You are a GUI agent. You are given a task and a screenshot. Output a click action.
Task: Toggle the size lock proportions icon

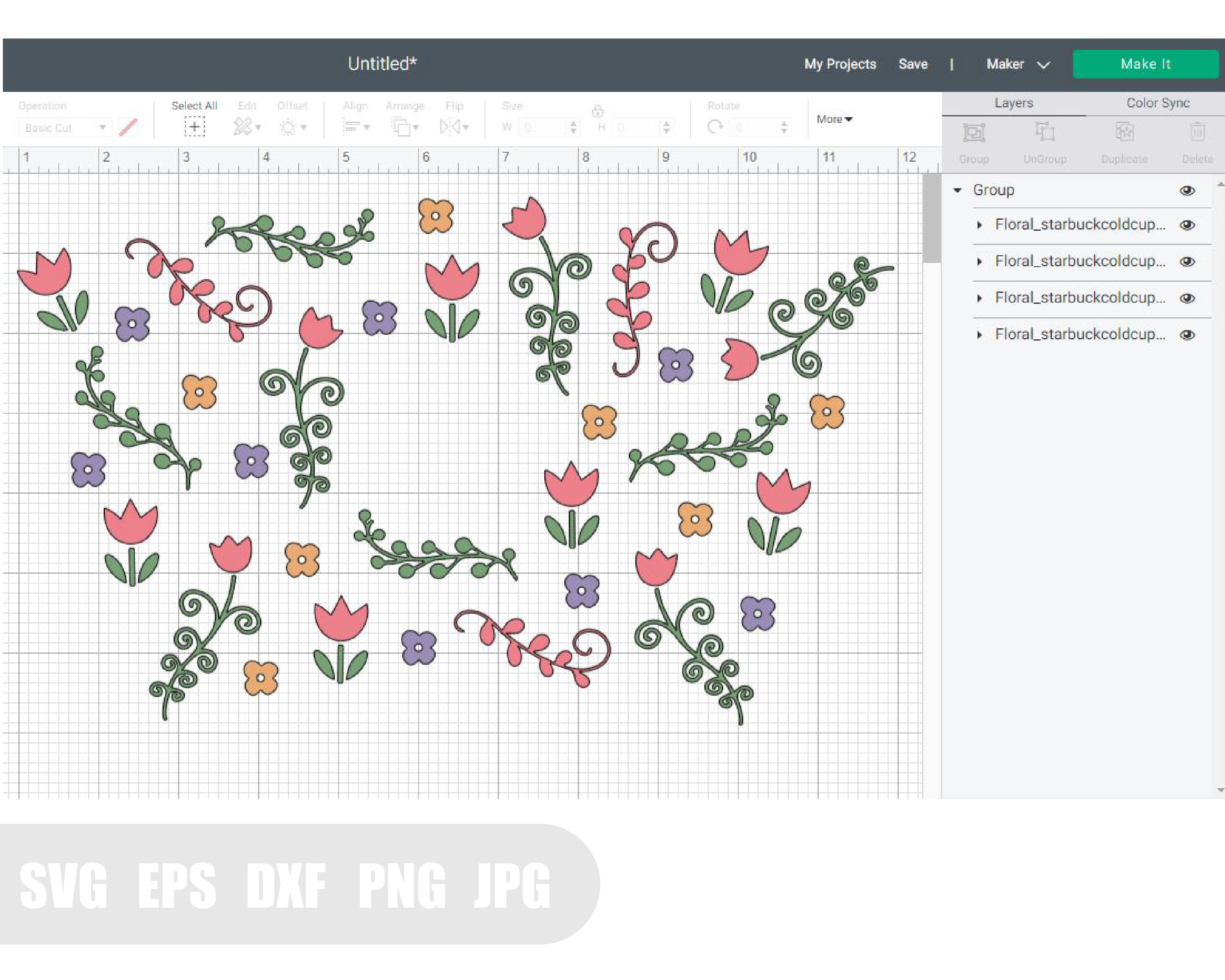(x=597, y=112)
